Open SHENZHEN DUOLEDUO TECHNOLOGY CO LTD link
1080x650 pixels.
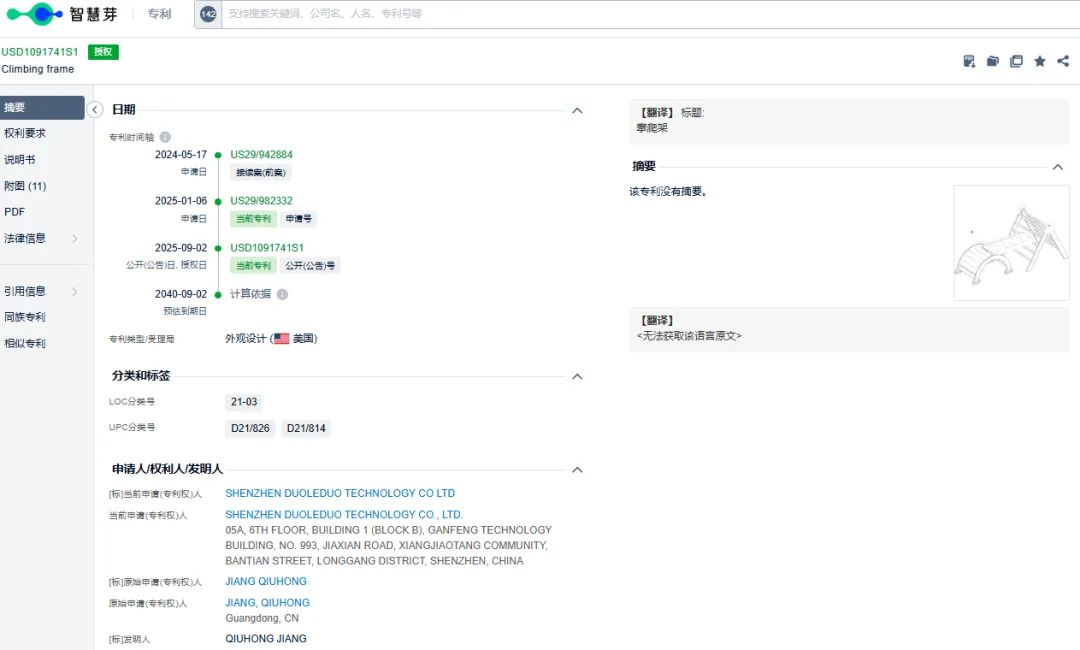340,493
